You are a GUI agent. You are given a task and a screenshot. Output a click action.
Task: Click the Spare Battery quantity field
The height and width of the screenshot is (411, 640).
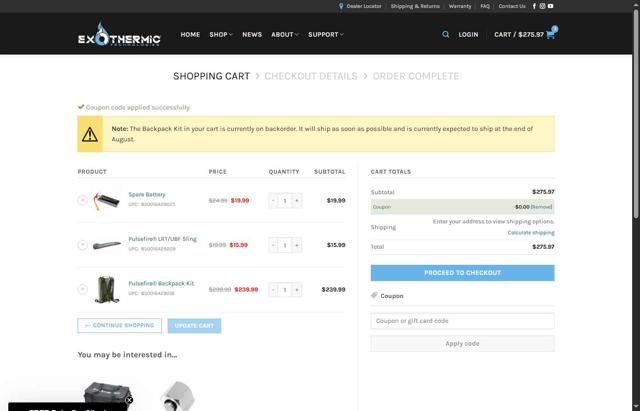tap(285, 201)
